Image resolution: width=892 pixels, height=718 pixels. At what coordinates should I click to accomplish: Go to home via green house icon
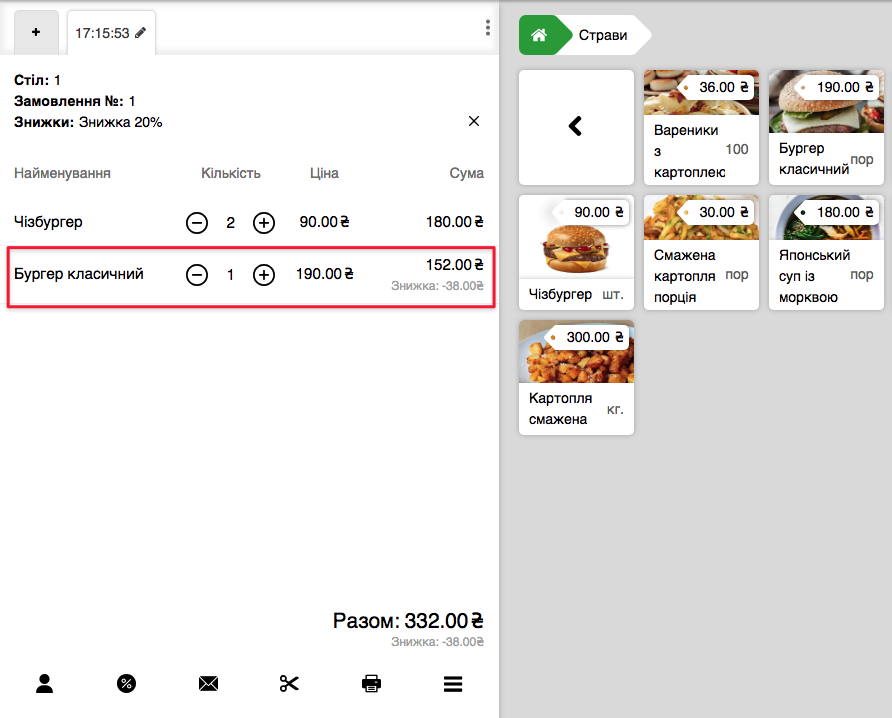pos(539,36)
